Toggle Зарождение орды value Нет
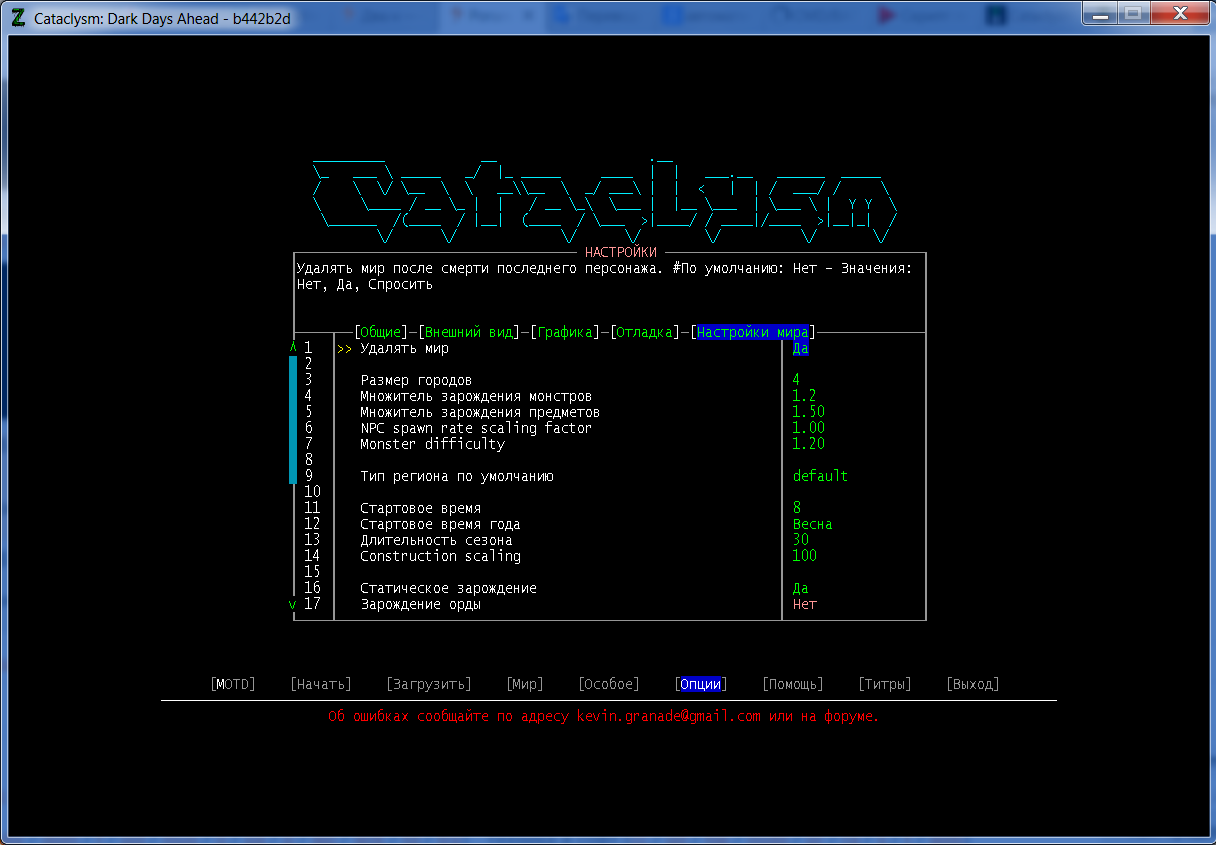 point(804,604)
